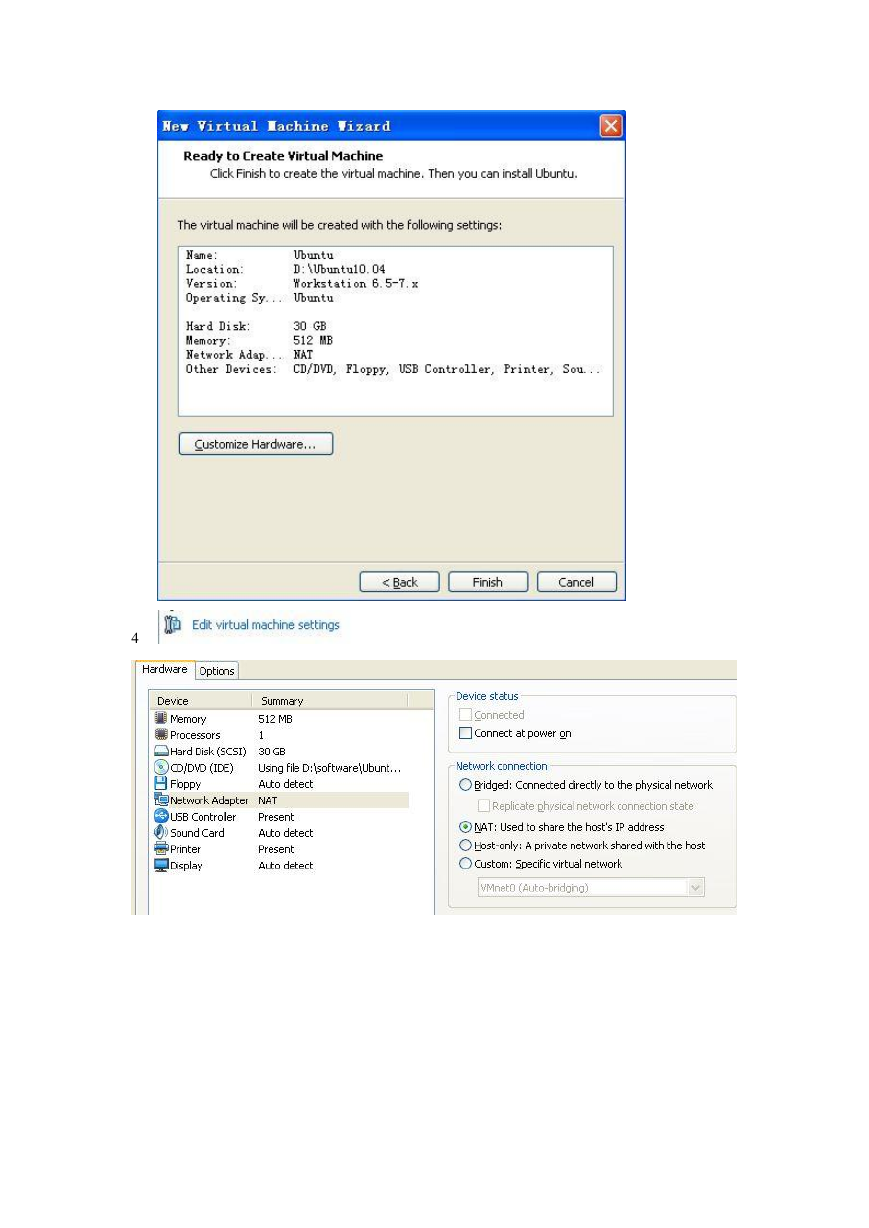The image size is (869, 1228).
Task: Click the Printer device icon
Action: click(161, 849)
